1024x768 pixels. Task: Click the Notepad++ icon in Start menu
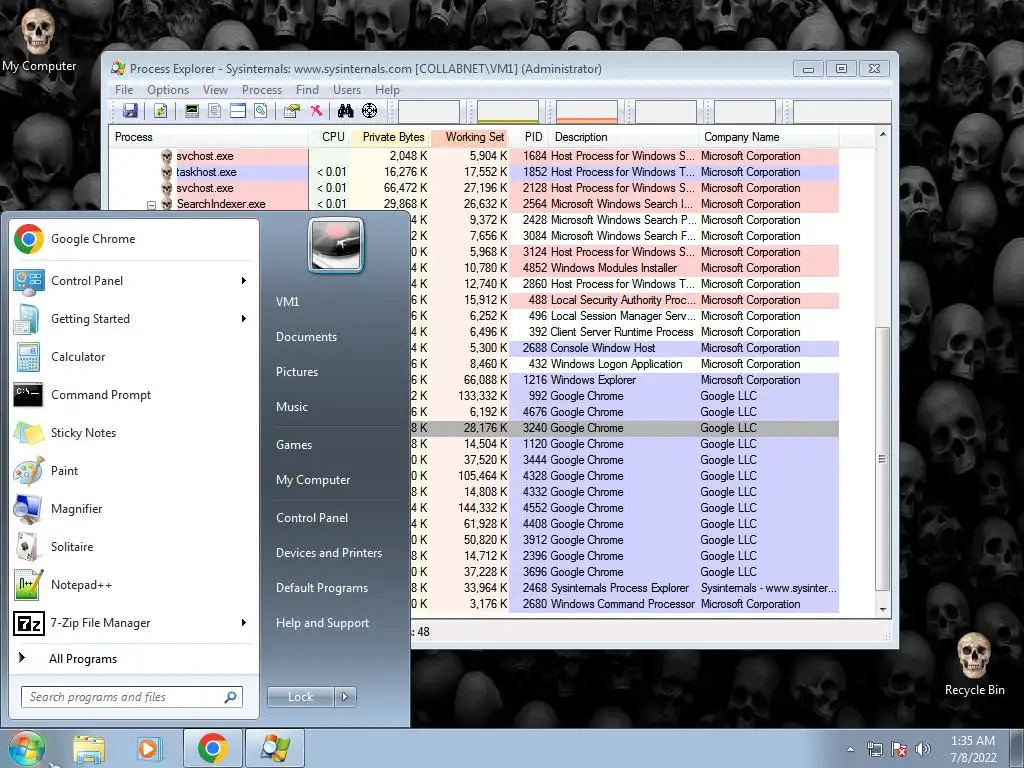click(29, 585)
